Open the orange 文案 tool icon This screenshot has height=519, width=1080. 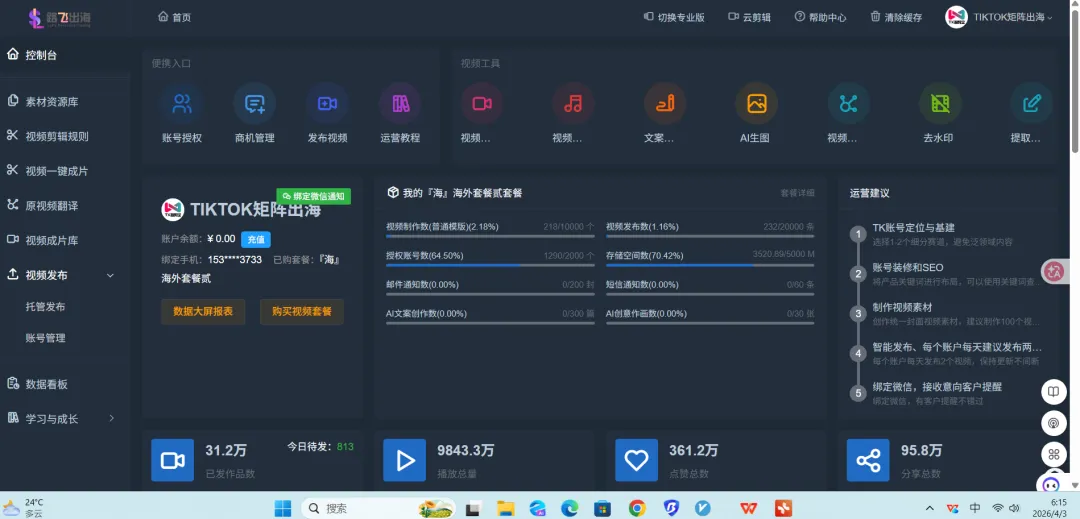click(665, 104)
